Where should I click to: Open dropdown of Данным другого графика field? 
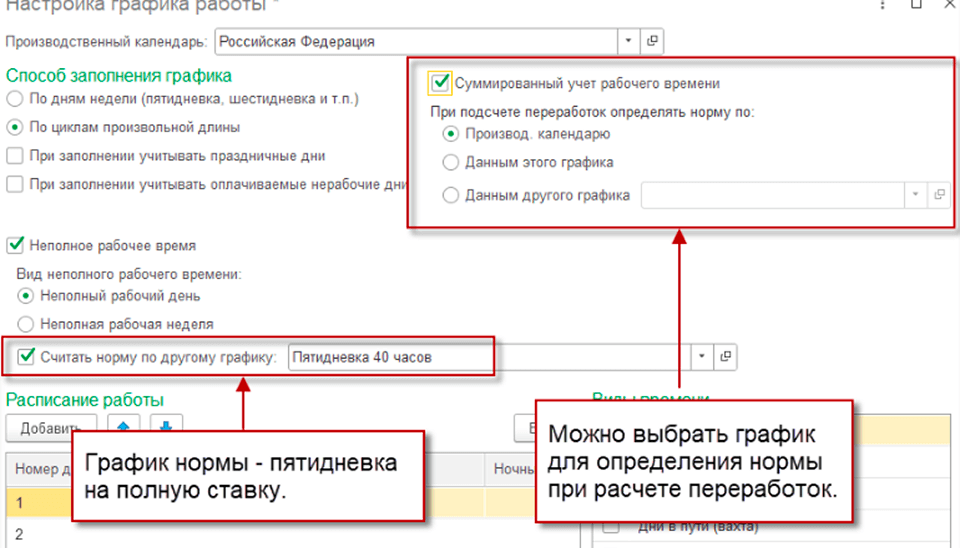[x=915, y=196]
